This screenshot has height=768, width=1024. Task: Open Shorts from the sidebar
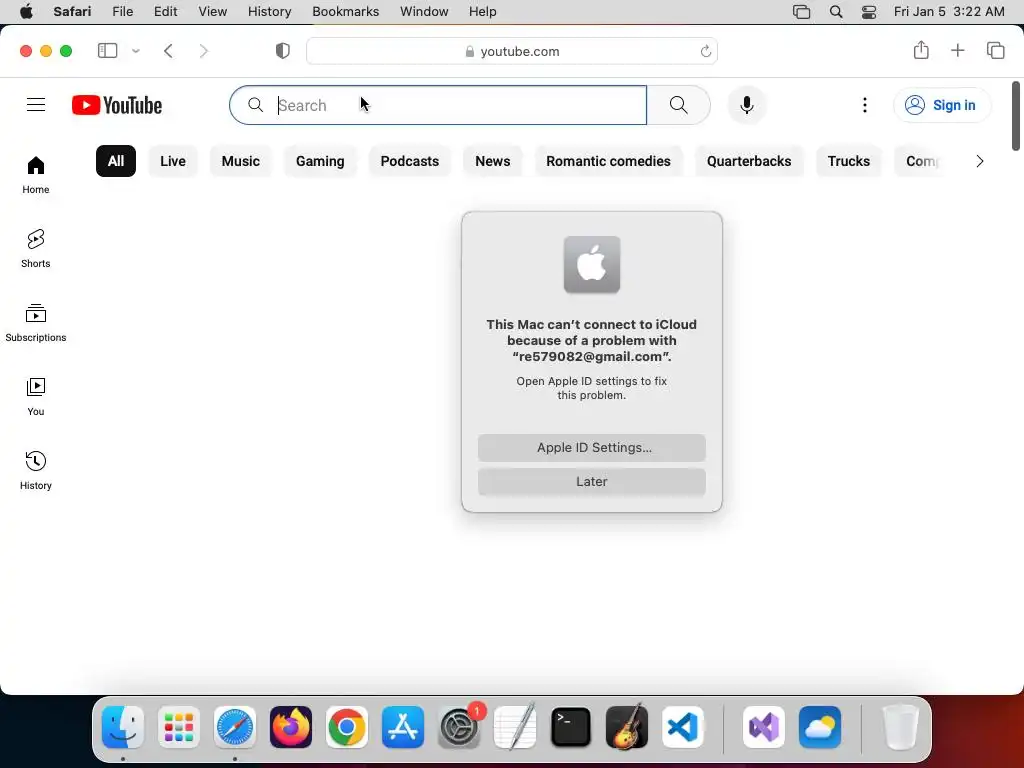coord(36,249)
